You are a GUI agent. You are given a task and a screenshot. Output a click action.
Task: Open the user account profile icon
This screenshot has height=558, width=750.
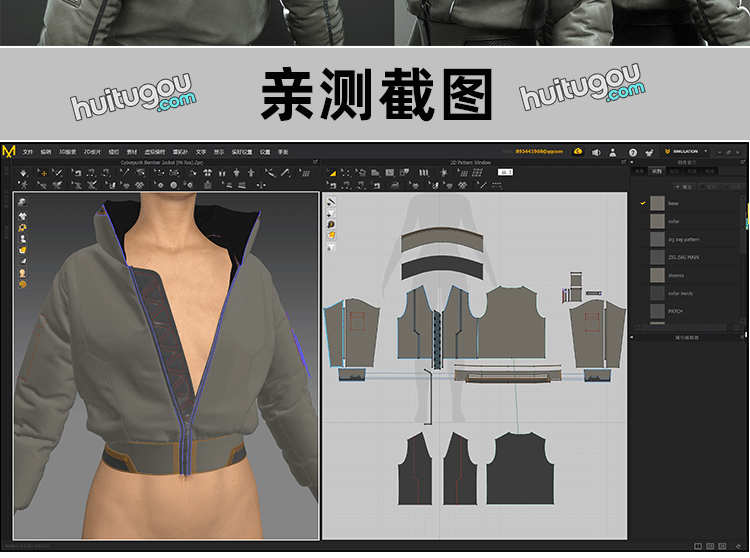click(x=614, y=152)
